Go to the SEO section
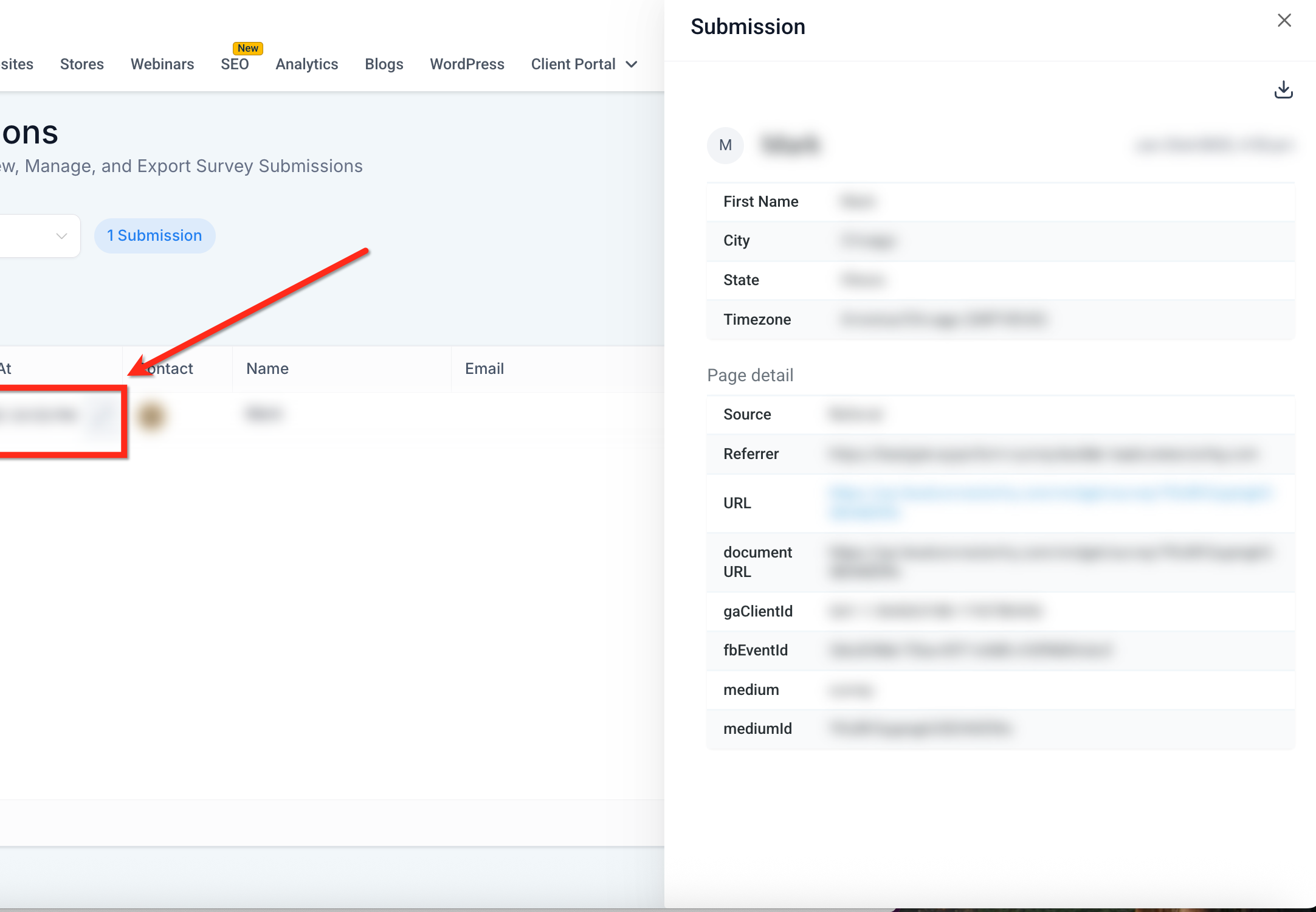This screenshot has width=1316, height=912. tap(235, 64)
